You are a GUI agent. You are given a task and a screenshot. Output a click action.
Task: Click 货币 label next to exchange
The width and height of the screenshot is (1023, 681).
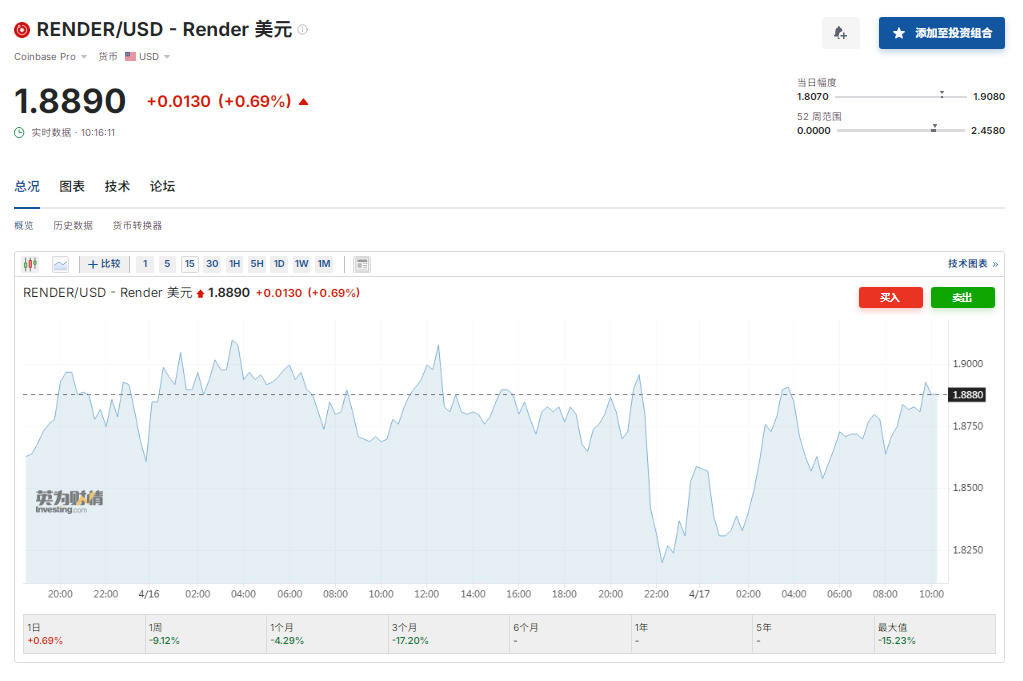(108, 57)
